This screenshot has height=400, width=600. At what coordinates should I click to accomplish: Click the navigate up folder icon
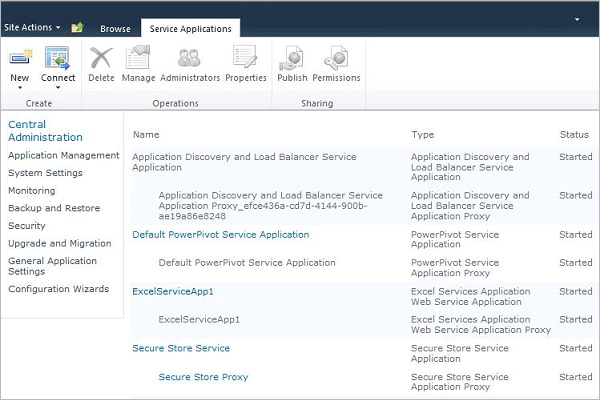click(78, 28)
